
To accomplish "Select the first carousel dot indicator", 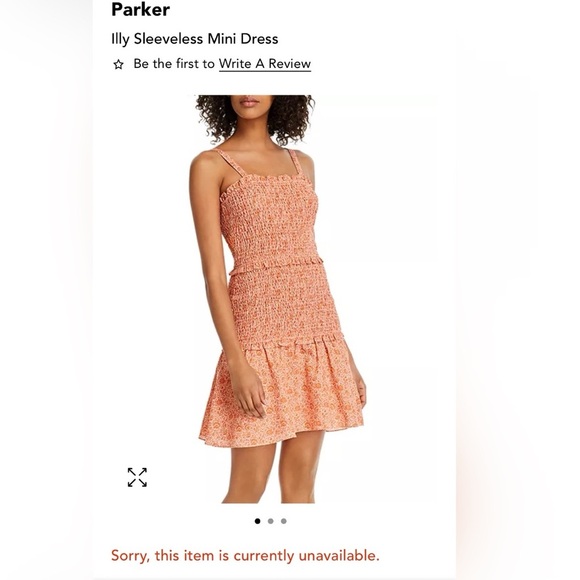I will coord(257,521).
